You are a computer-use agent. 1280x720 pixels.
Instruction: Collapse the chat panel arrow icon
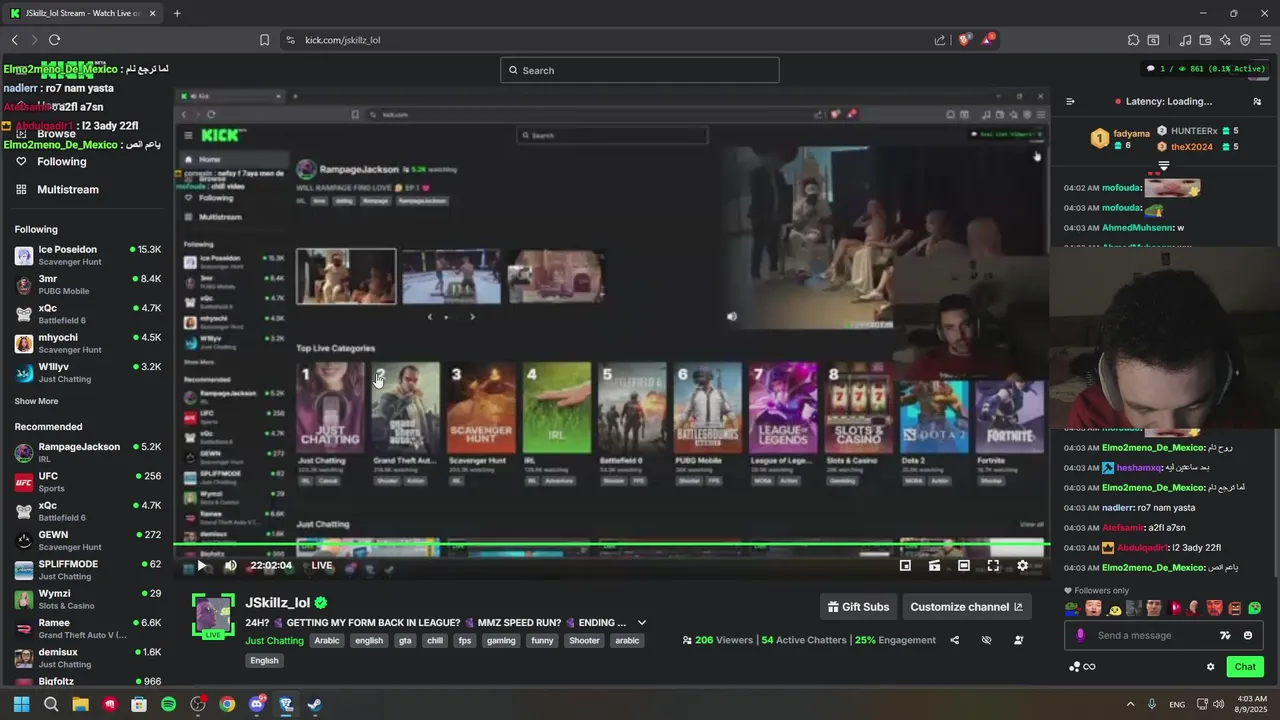point(1070,101)
